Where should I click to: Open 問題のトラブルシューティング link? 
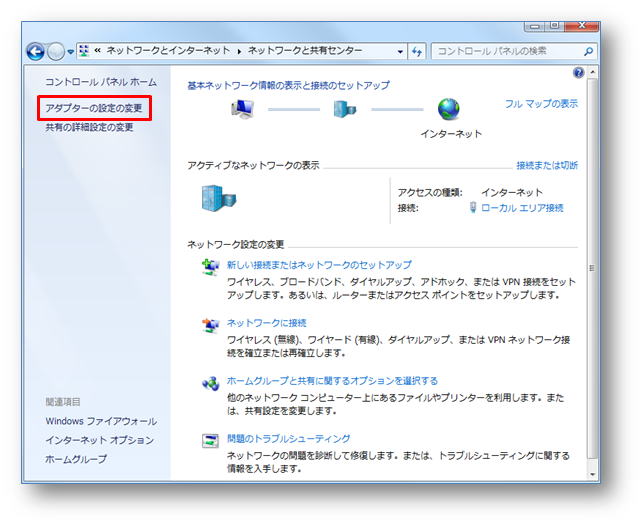pyautogui.click(x=289, y=439)
